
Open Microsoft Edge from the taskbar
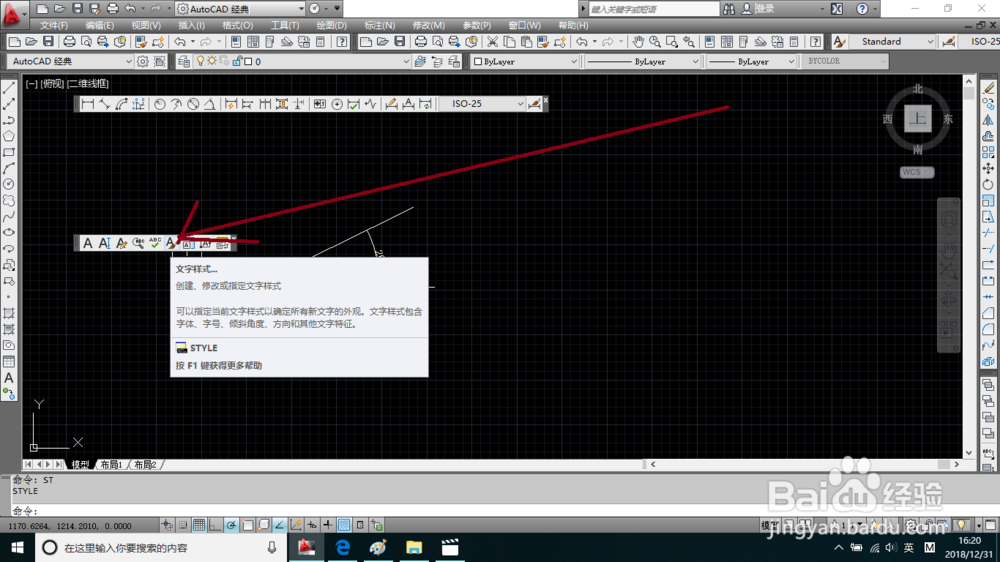point(342,547)
